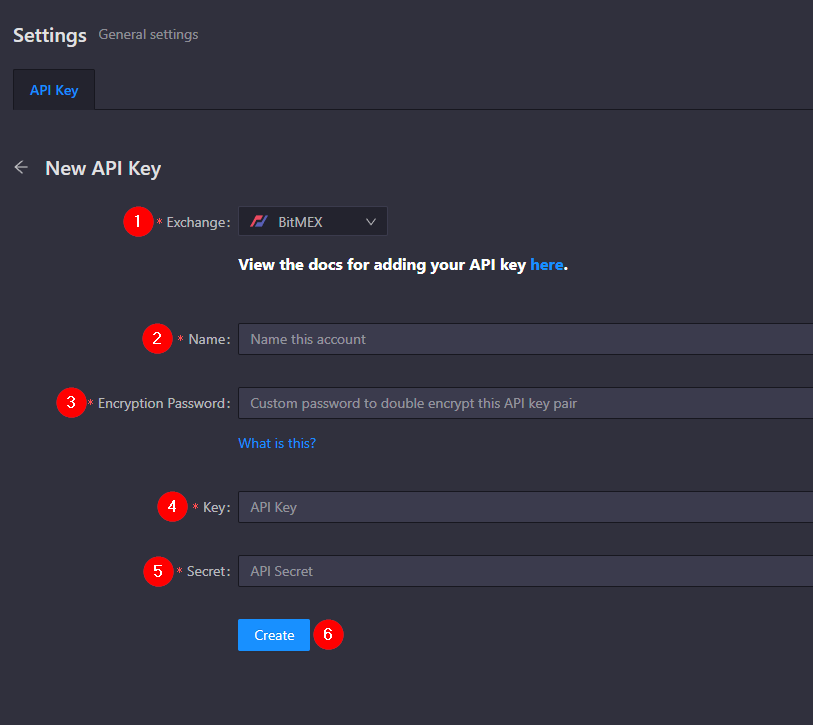The height and width of the screenshot is (725, 813).
Task: Click the red step 1 marker
Action: pyautogui.click(x=138, y=222)
